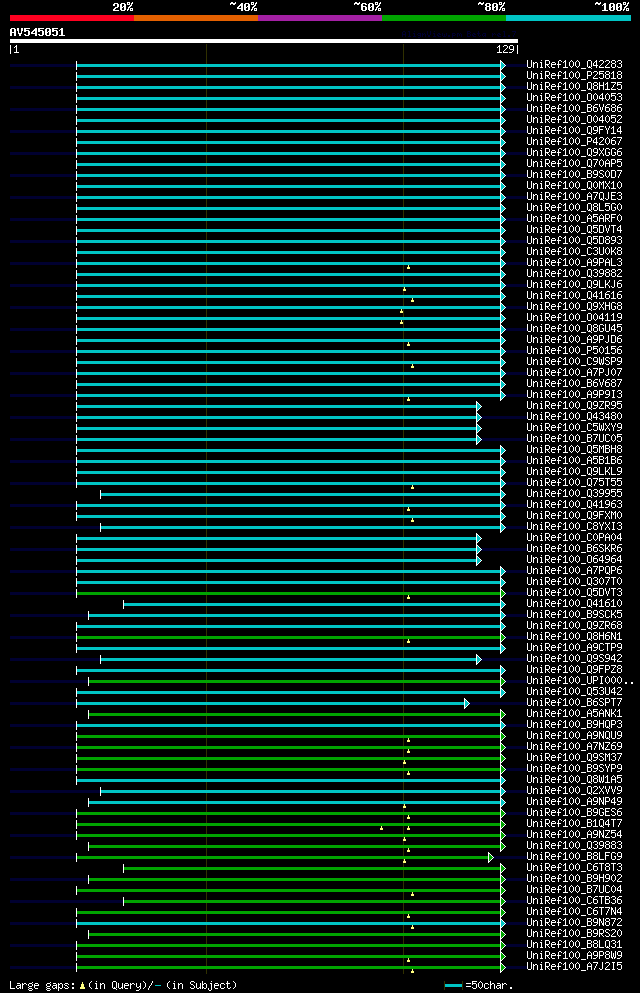
Task: Select the UniRef100_Q39882 label
Action: click(574, 274)
